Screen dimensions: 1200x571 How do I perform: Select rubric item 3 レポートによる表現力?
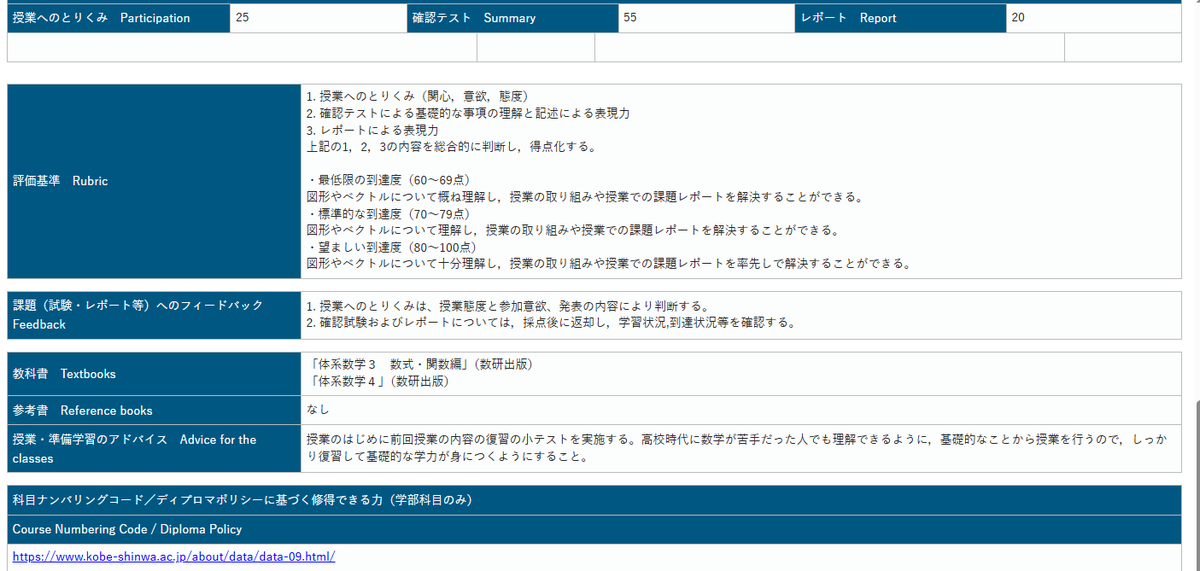pos(373,130)
